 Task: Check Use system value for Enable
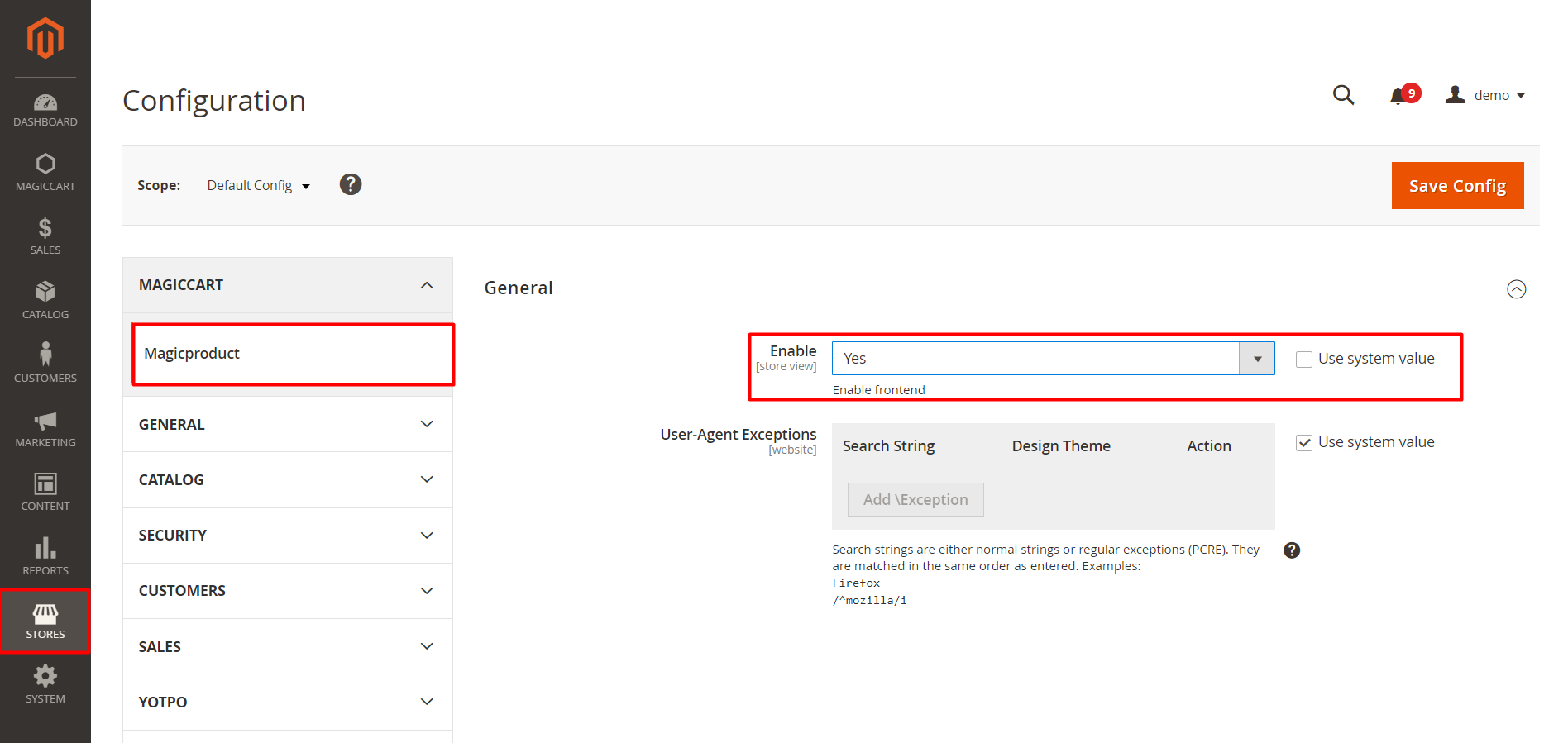(x=1304, y=360)
